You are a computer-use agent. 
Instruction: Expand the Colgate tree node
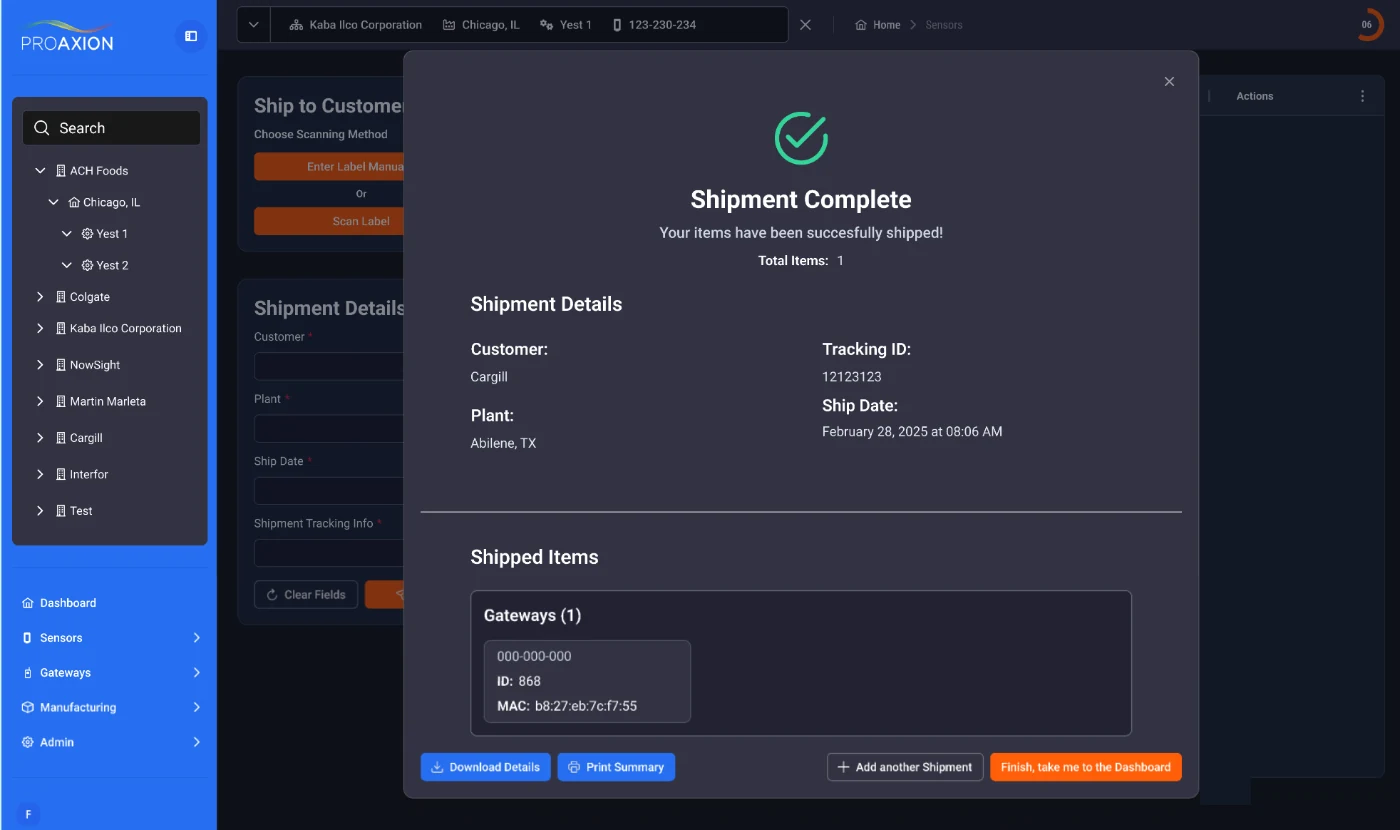pyautogui.click(x=40, y=297)
